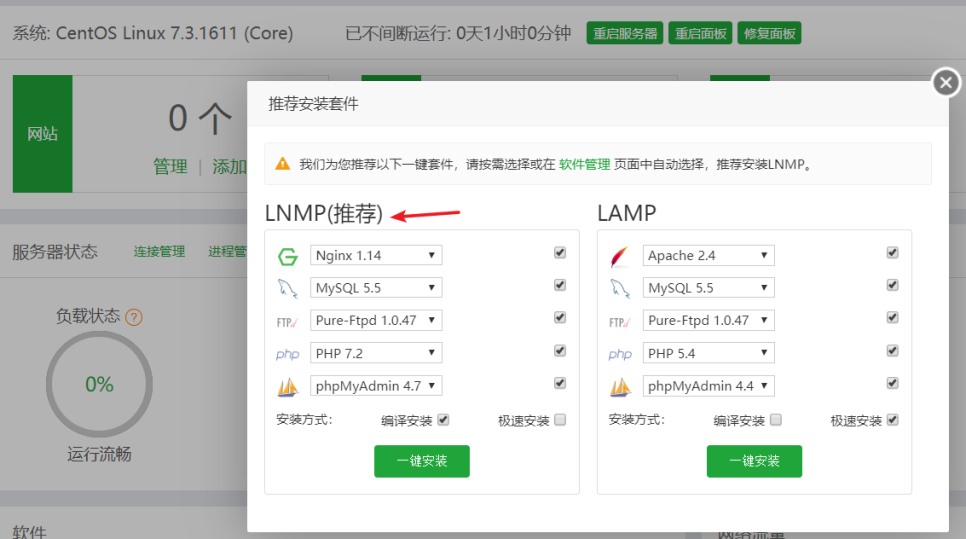Open the PHP 7.2 version dropdown
This screenshot has width=966, height=539.
(x=376, y=353)
